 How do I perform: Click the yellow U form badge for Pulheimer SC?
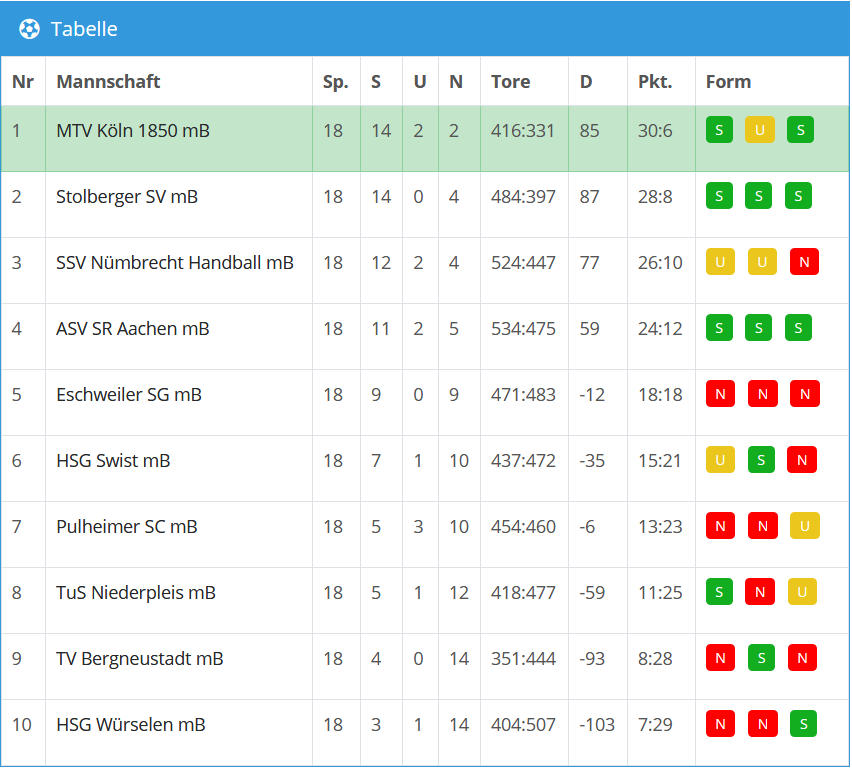(804, 526)
